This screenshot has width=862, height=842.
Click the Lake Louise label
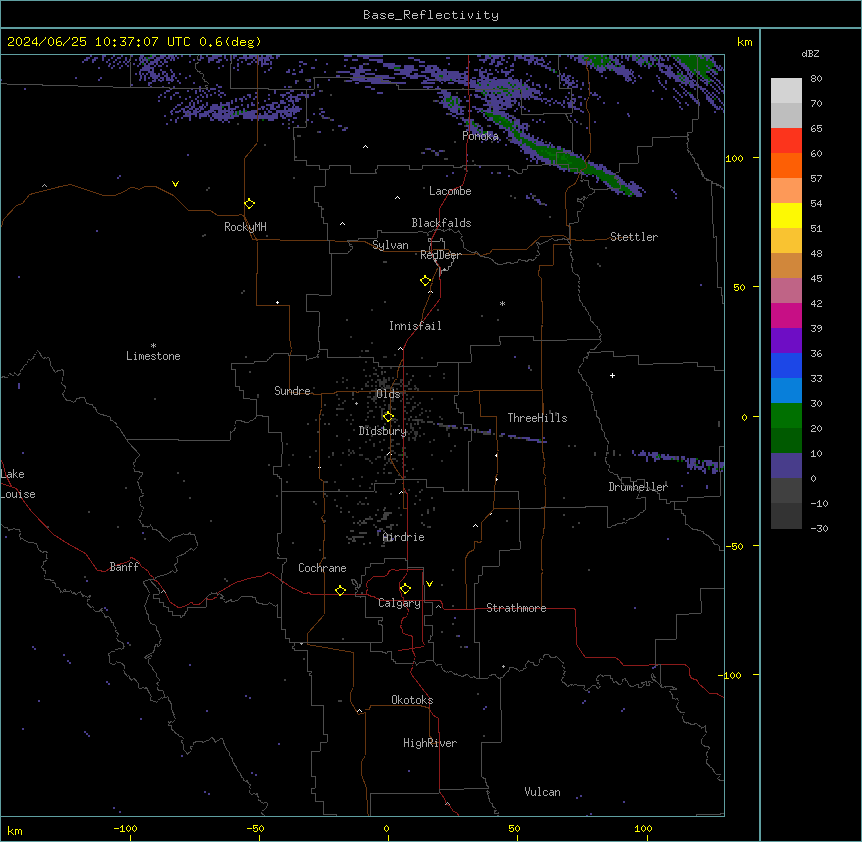point(18,484)
